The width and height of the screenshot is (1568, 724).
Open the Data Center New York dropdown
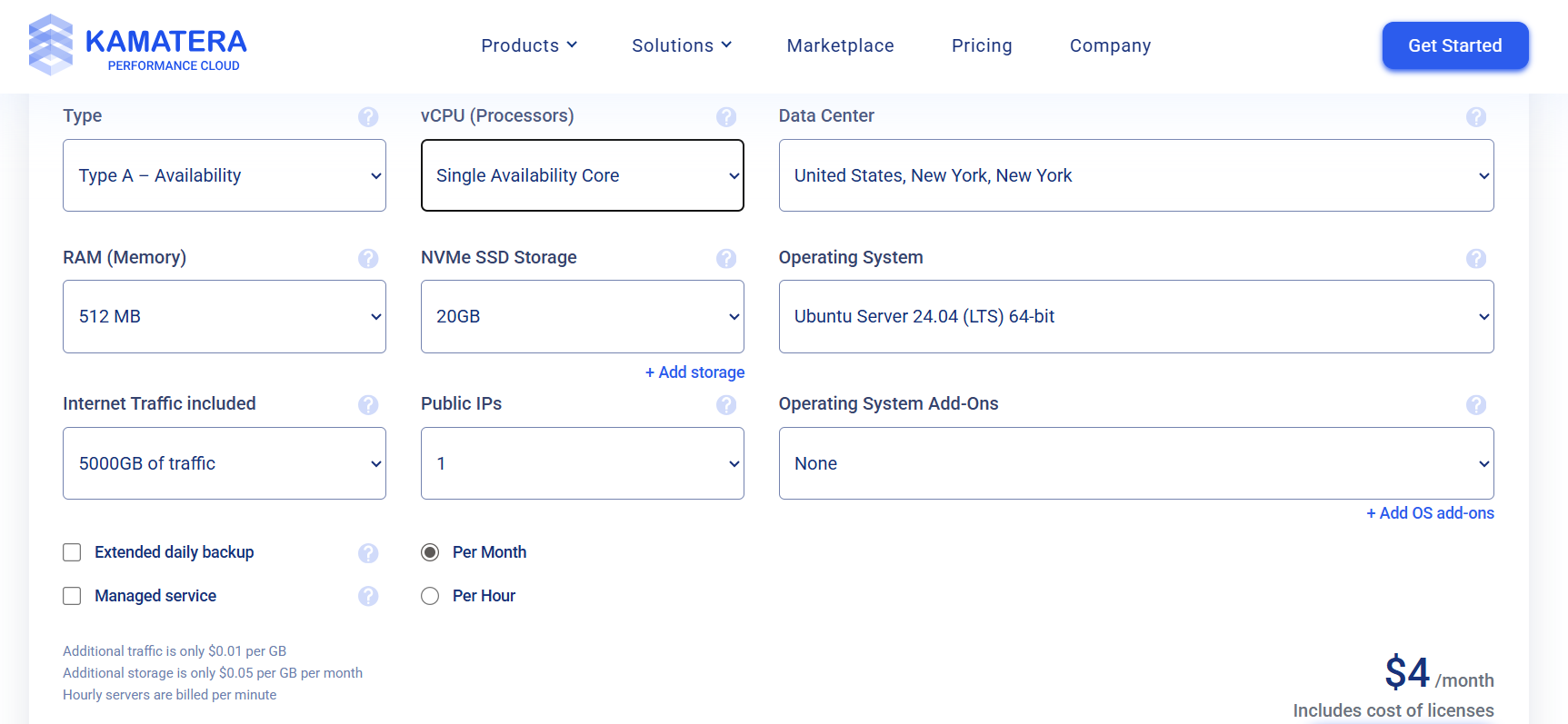[1136, 175]
